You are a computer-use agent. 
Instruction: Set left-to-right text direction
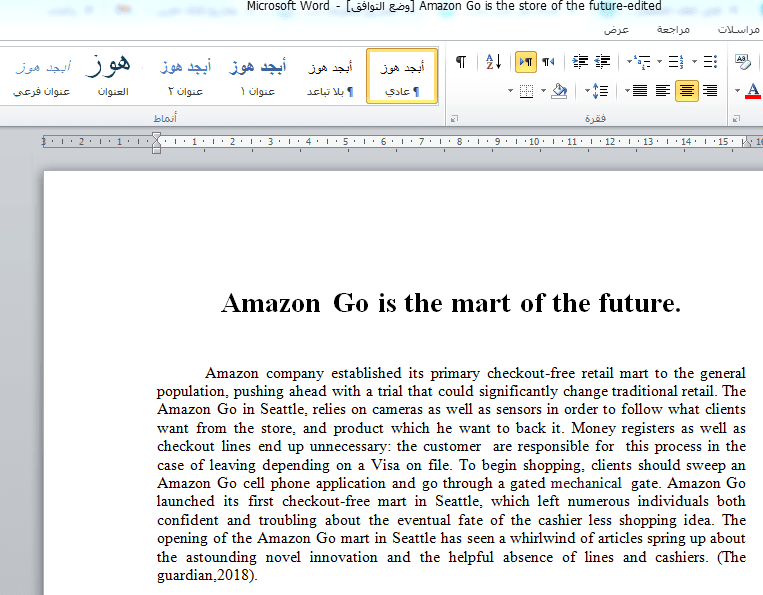[x=526, y=62]
